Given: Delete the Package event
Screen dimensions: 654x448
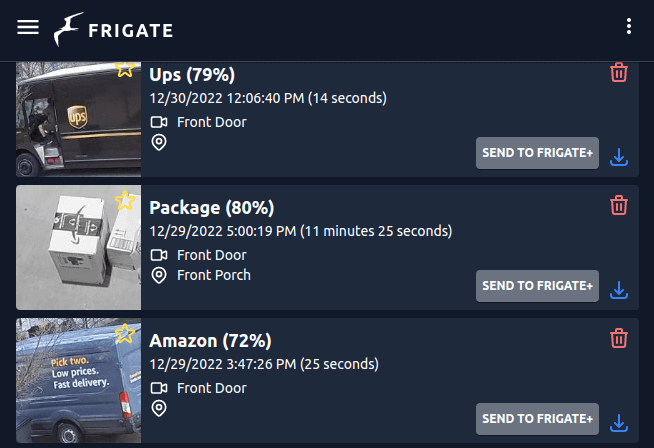Looking at the screenshot, I should pos(619,205).
